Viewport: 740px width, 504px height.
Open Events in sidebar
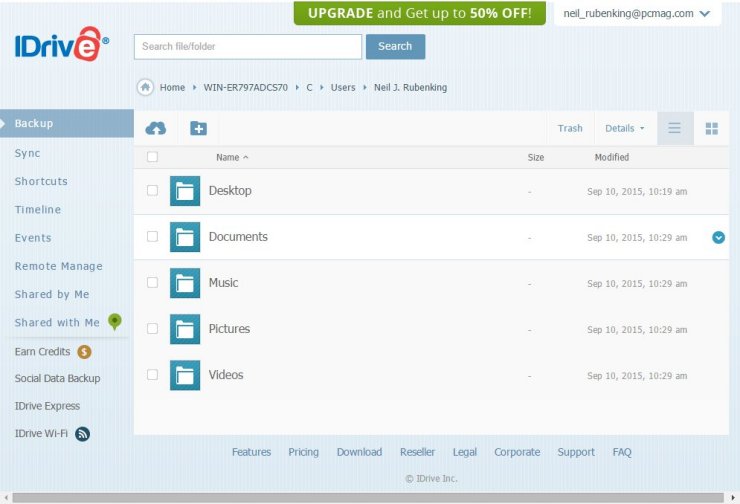[x=33, y=238]
